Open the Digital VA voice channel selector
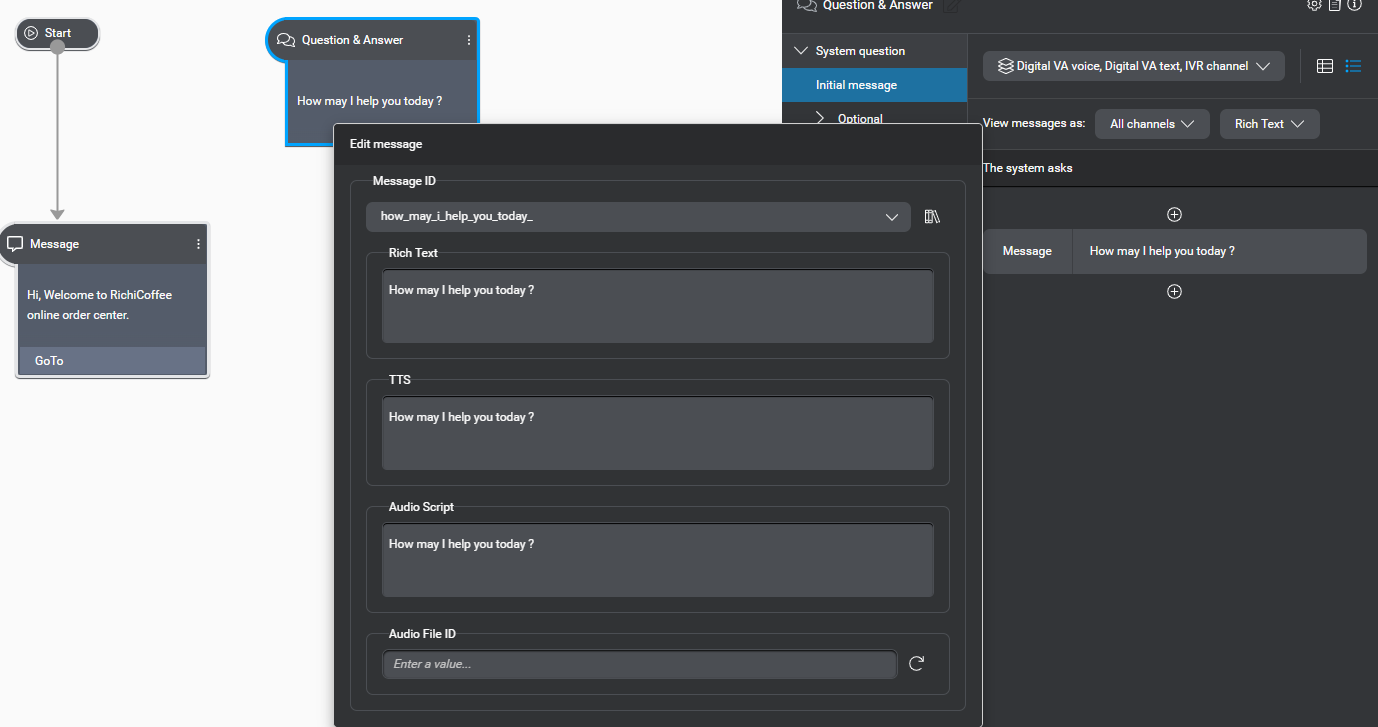This screenshot has width=1378, height=727. tap(1133, 66)
